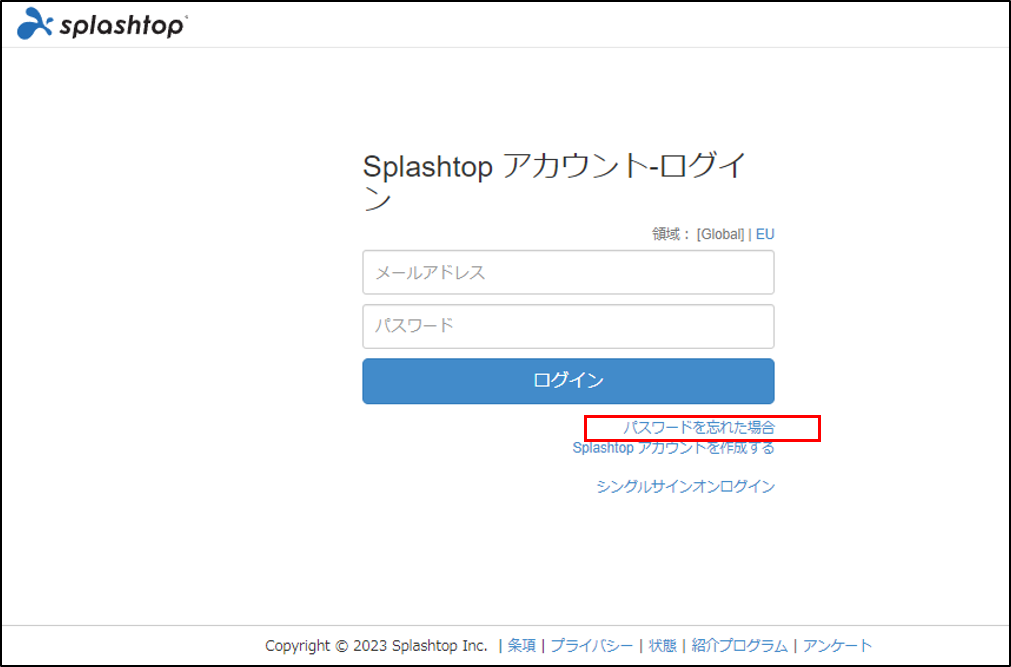Click the Splashtop アカウント-ログイン heading
The height and width of the screenshot is (667, 1011).
point(555,182)
